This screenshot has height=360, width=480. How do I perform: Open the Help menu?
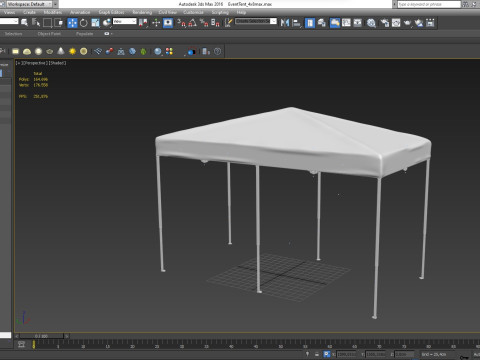tap(241, 12)
